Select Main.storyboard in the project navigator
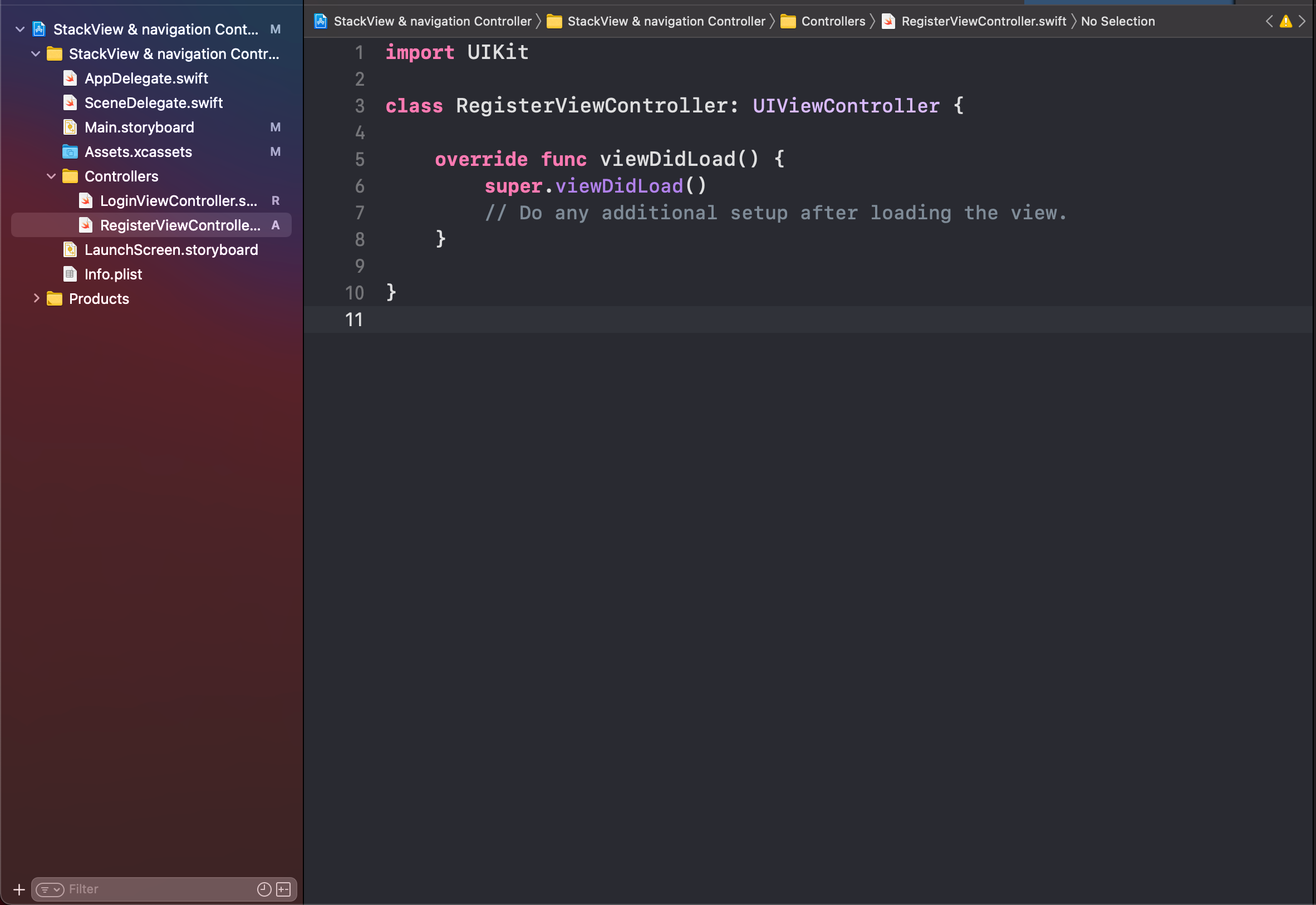Viewport: 1316px width, 905px height. [x=140, y=127]
